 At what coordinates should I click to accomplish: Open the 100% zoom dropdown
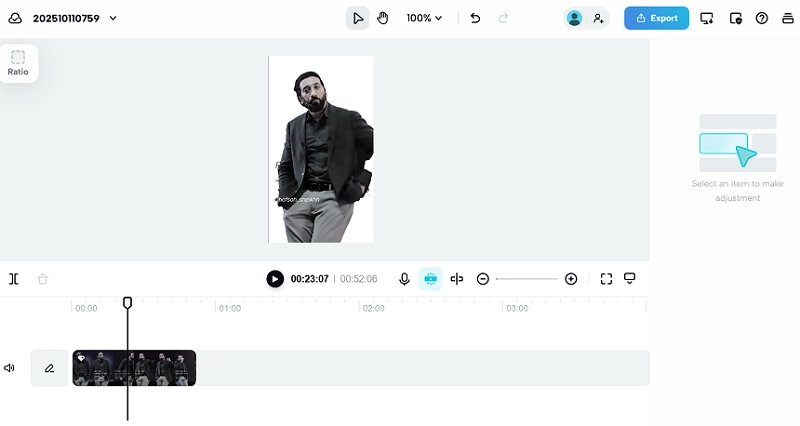click(424, 18)
